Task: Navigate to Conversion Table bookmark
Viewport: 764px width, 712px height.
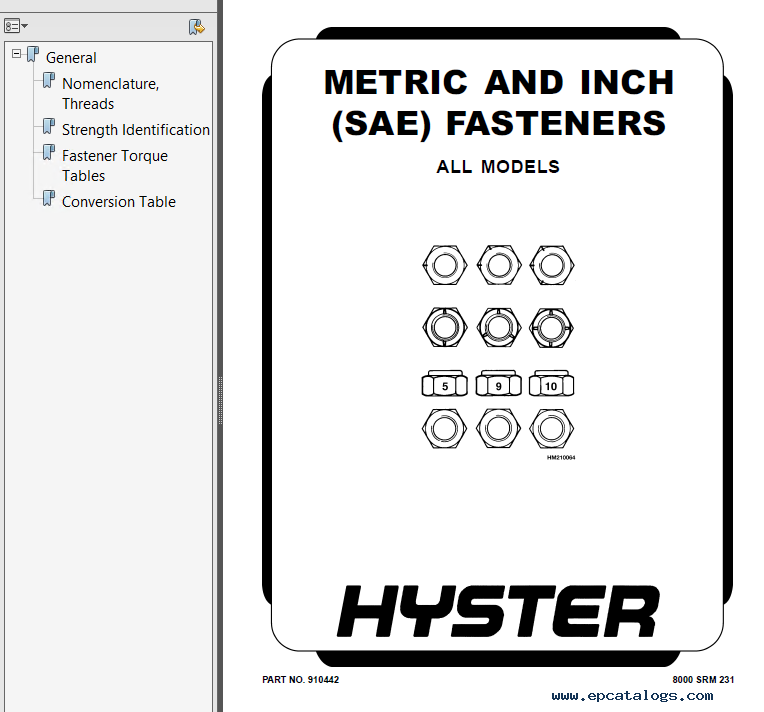Action: click(x=119, y=202)
